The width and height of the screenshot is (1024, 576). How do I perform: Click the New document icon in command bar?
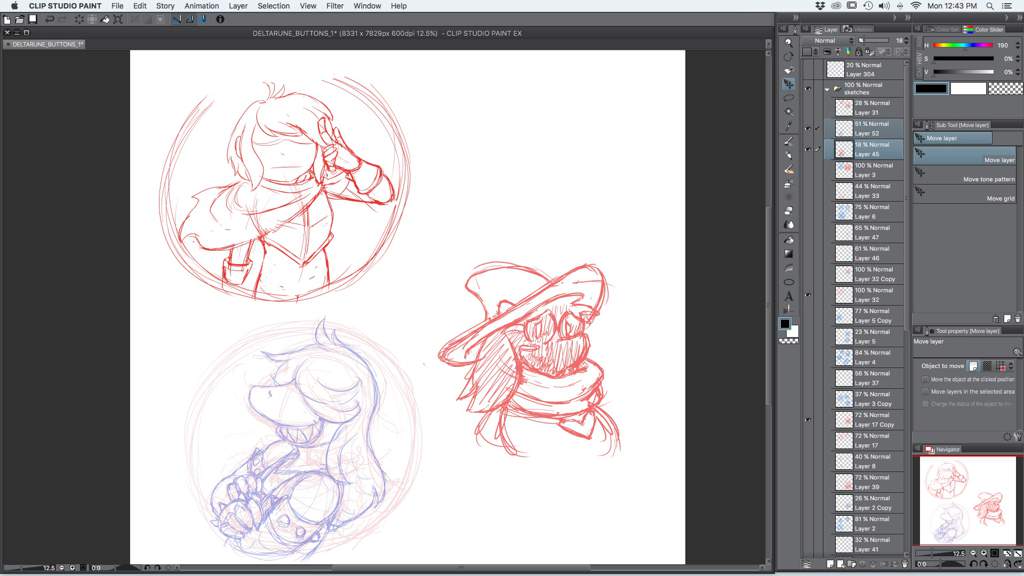[7, 20]
